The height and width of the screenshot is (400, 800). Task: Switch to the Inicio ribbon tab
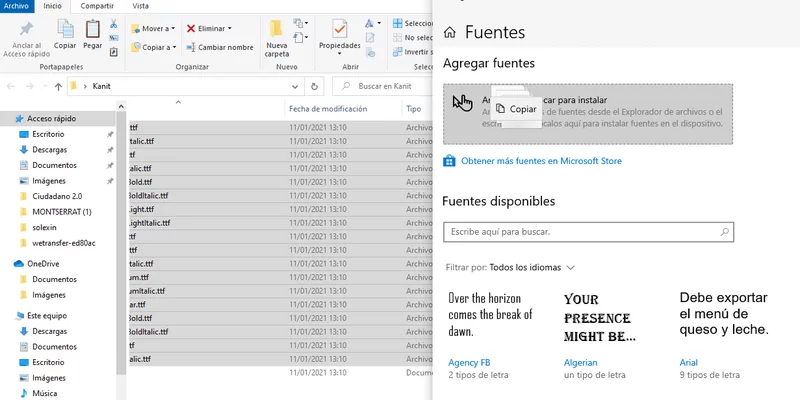tap(52, 6)
